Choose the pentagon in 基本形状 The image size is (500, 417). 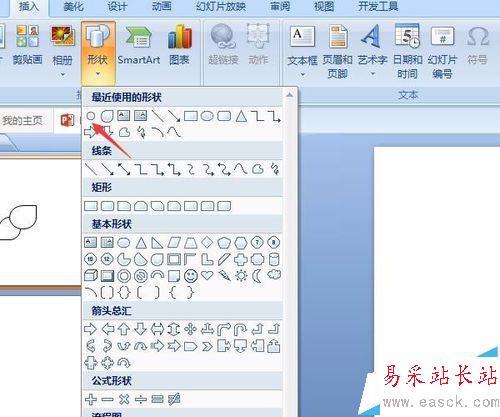tap(224, 243)
